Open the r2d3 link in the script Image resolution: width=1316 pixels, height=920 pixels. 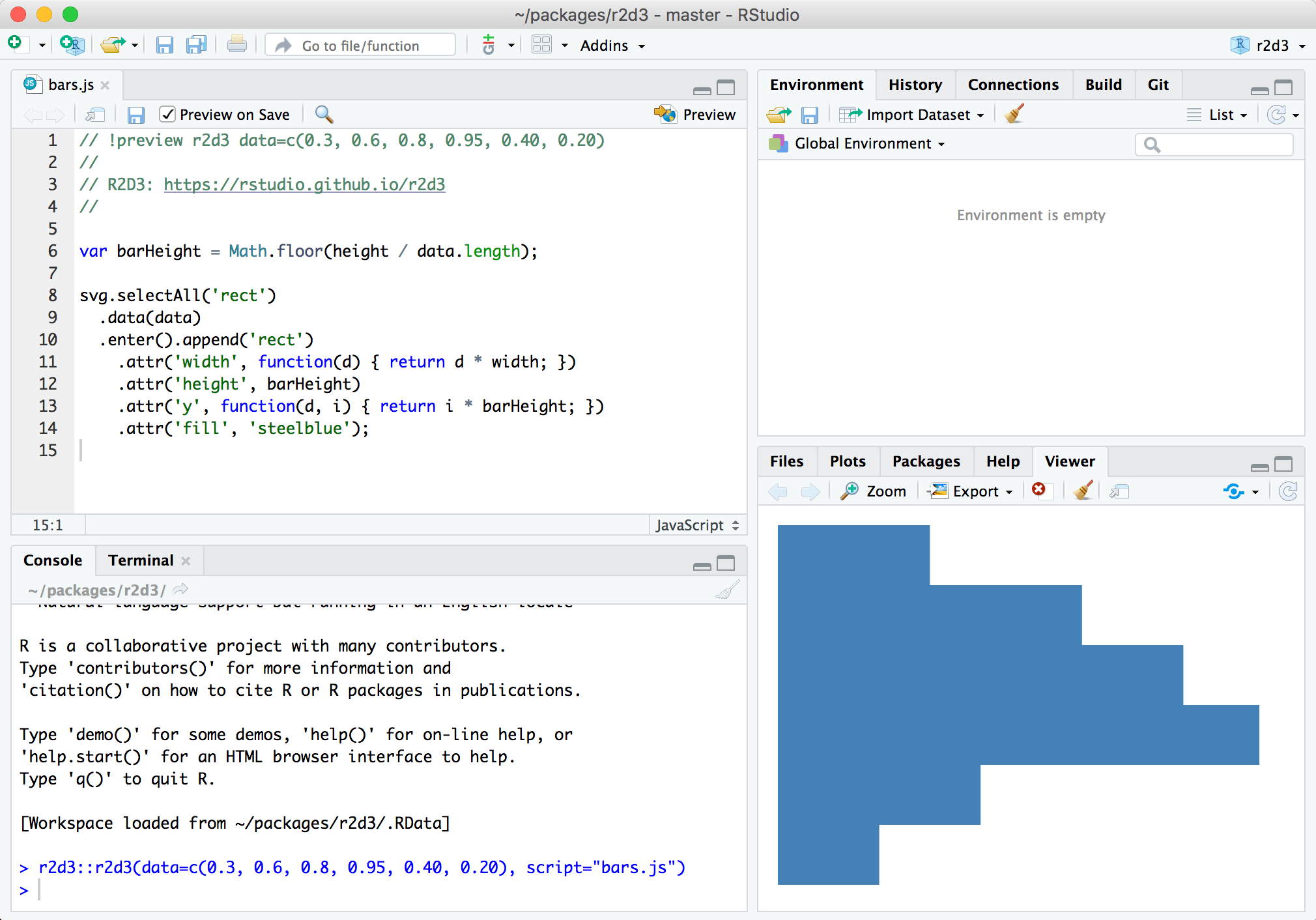(x=304, y=184)
